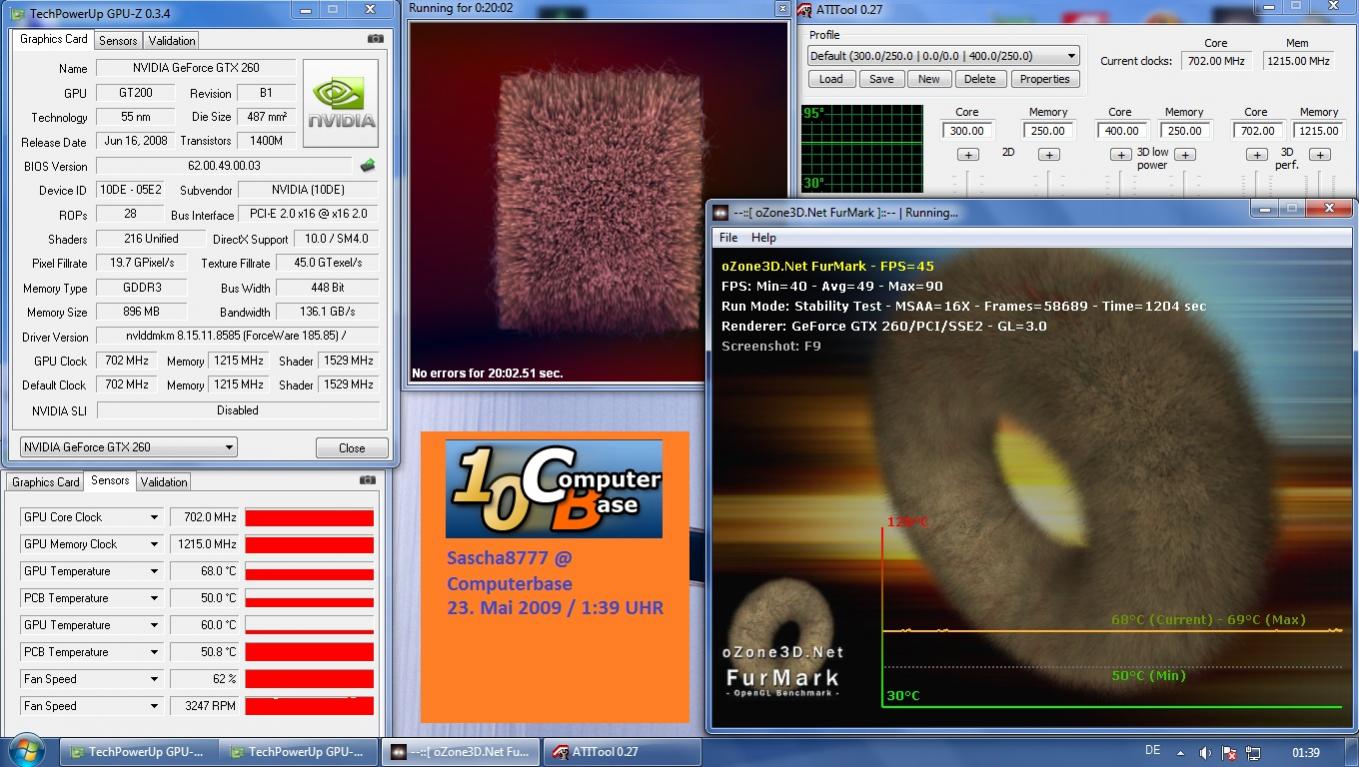Open dropdown for PCB Temperature 50.0 °C row
The width and height of the screenshot is (1359, 767).
154,598
